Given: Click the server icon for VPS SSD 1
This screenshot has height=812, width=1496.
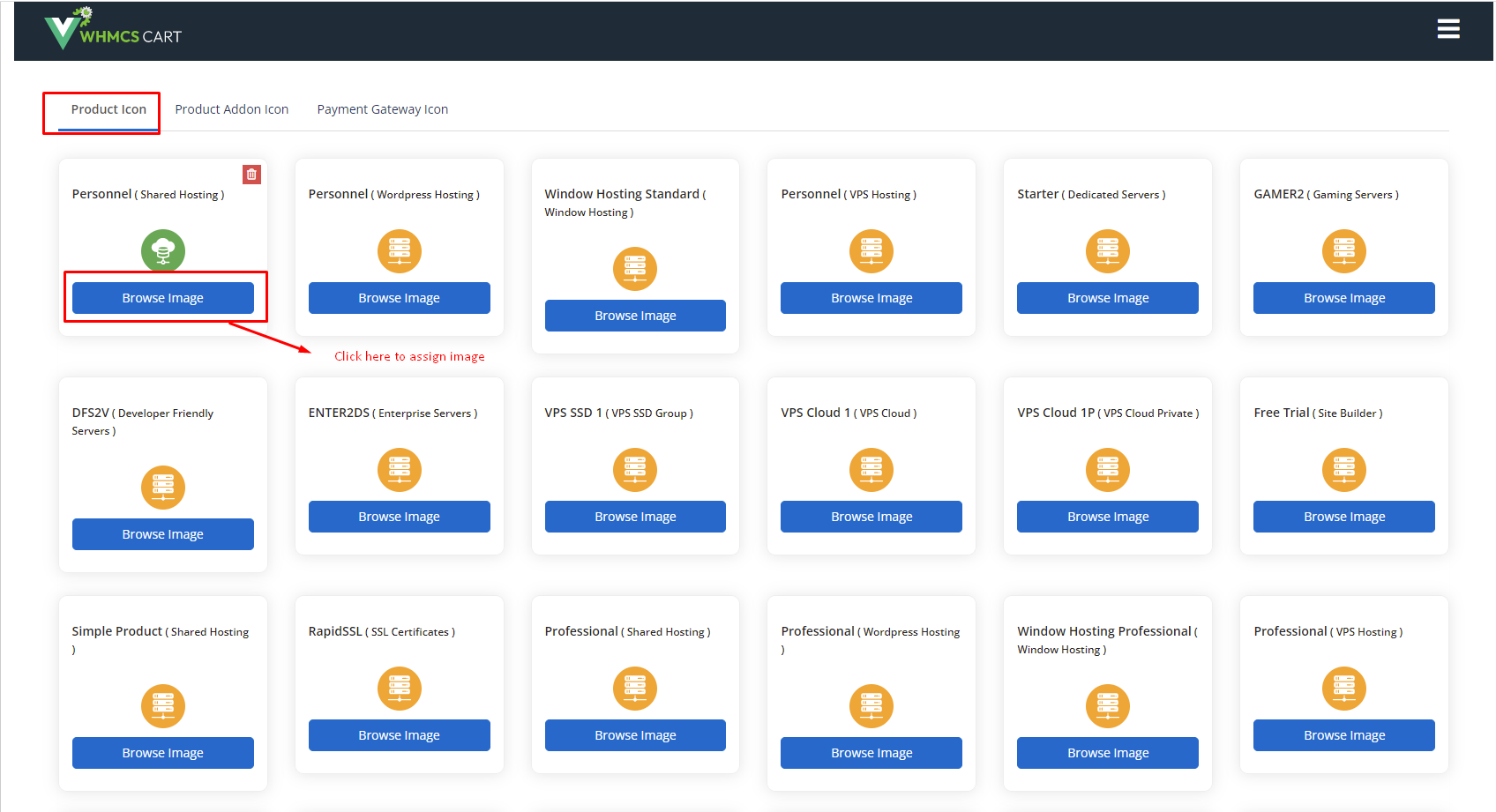Looking at the screenshot, I should click(635, 470).
